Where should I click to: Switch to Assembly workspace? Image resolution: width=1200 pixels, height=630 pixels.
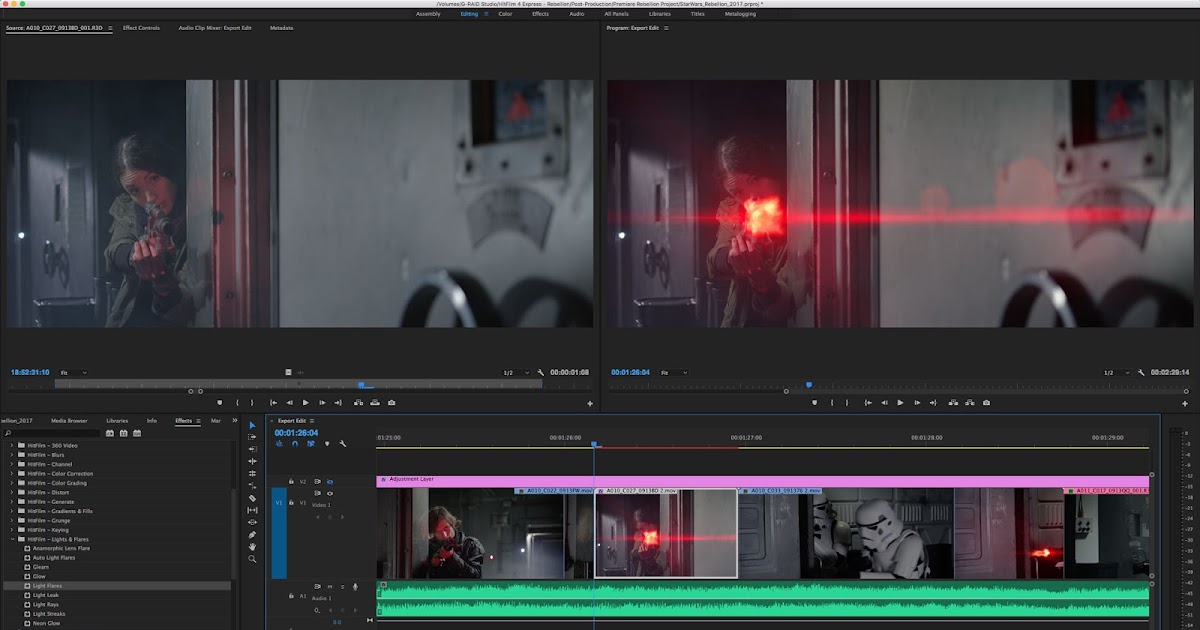pyautogui.click(x=428, y=14)
